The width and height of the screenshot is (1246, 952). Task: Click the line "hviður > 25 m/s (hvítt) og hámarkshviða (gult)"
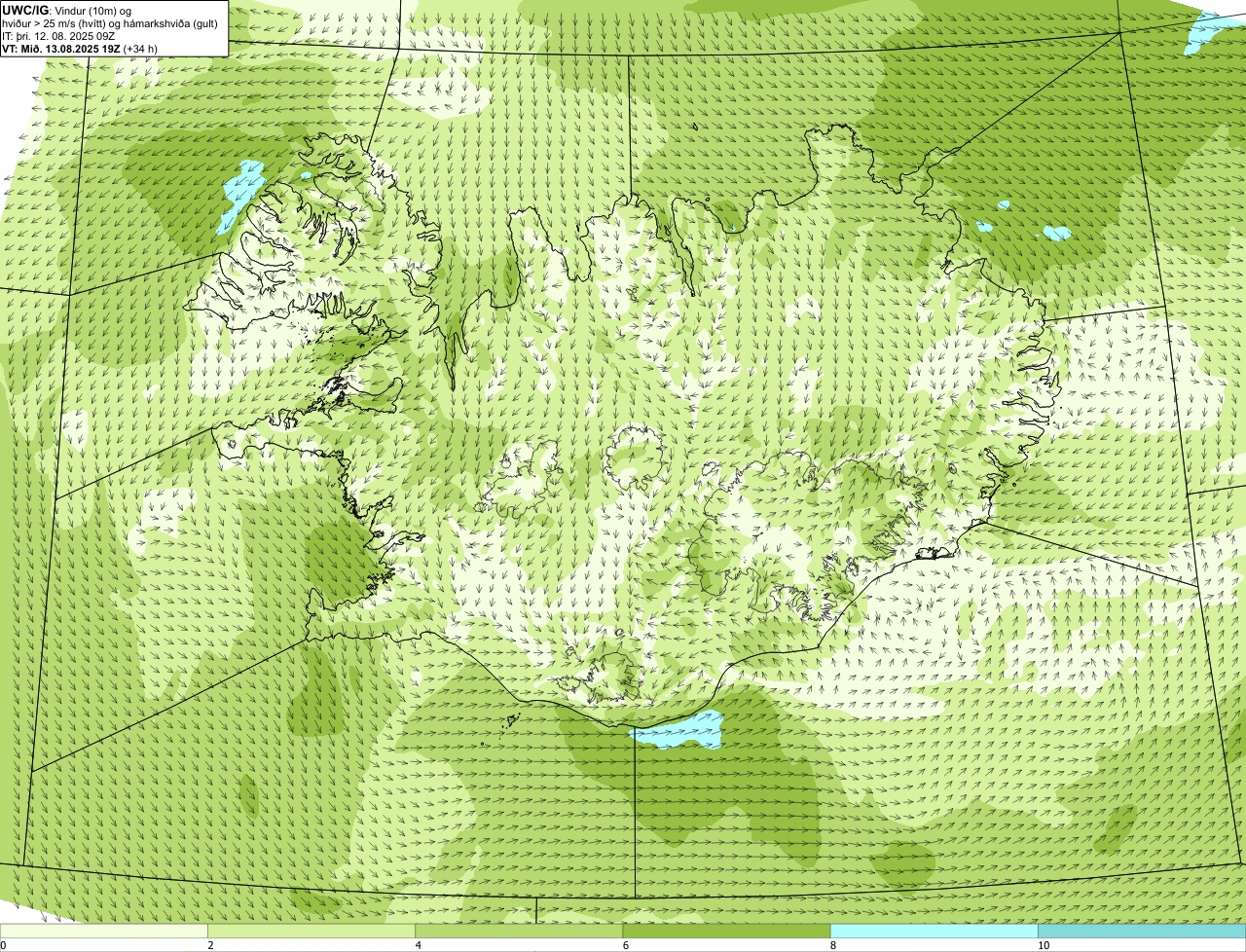(110, 22)
